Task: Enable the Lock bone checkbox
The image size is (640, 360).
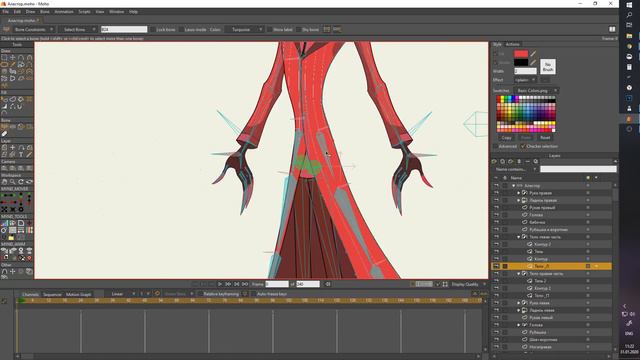Action: 153,29
